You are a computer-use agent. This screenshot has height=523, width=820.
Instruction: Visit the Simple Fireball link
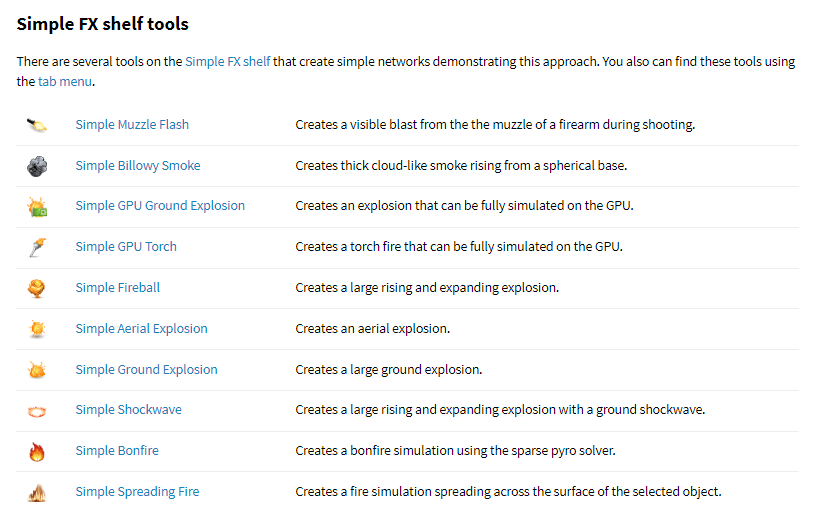(117, 288)
